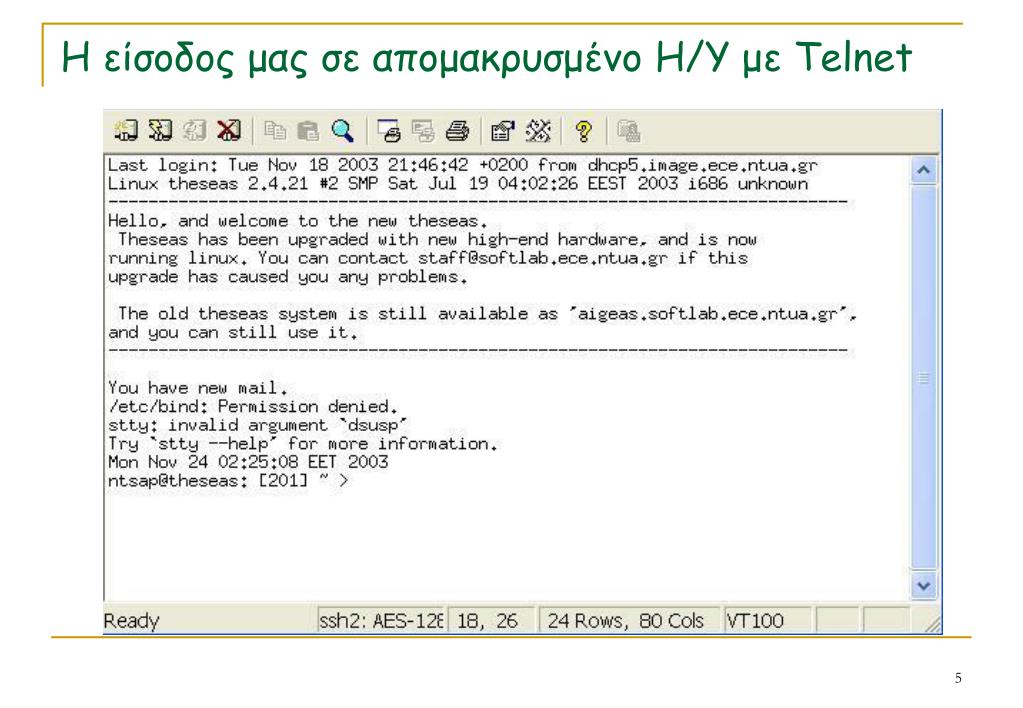Click the slide page number 5
This screenshot has width=1023, height=708.
pos(958,678)
